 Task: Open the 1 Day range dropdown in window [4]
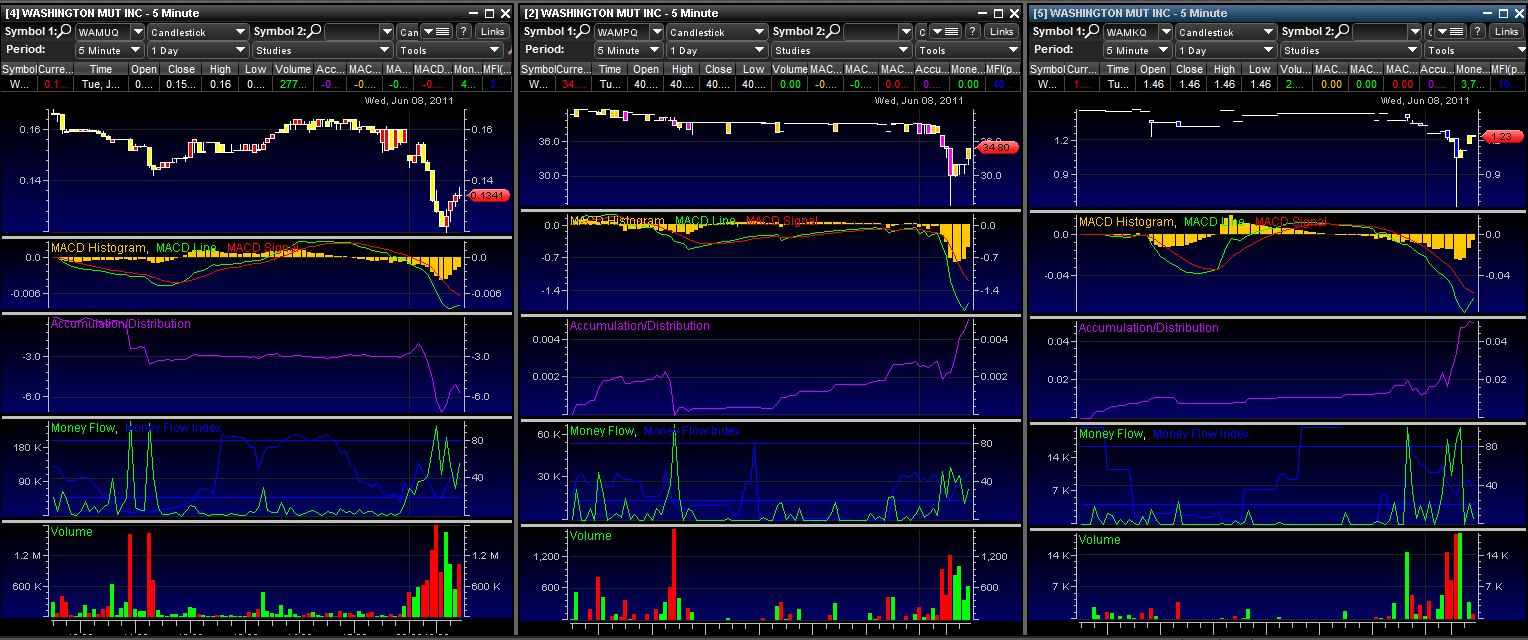(198, 50)
